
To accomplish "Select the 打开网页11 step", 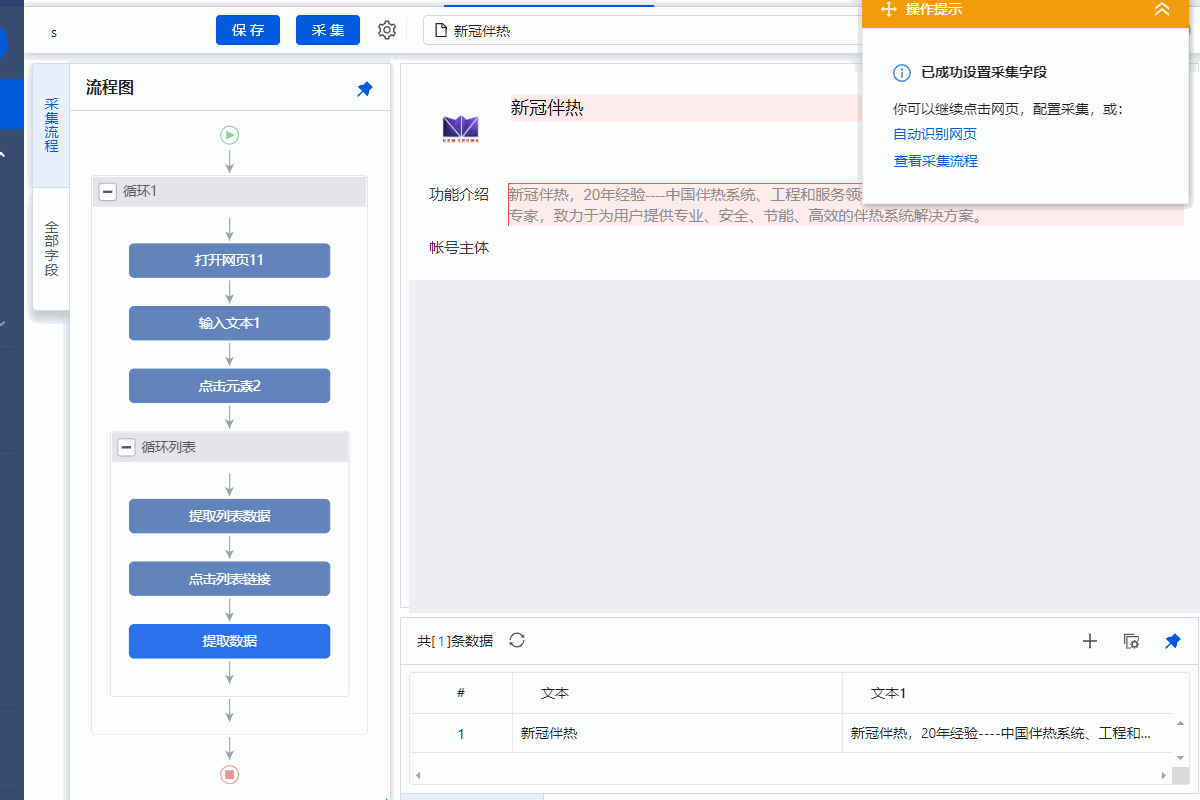I will pyautogui.click(x=229, y=260).
